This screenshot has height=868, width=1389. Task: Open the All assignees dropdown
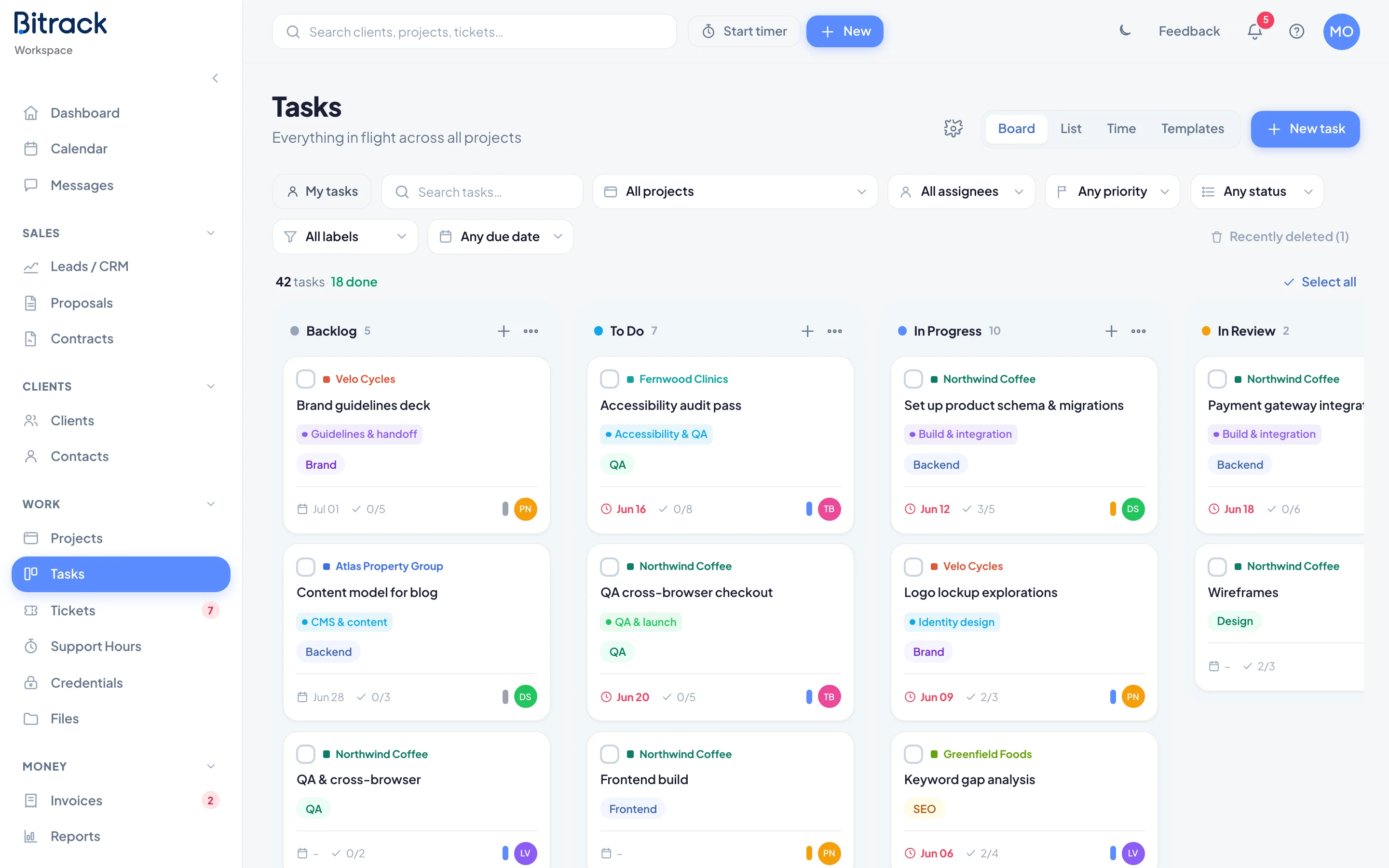coord(961,192)
